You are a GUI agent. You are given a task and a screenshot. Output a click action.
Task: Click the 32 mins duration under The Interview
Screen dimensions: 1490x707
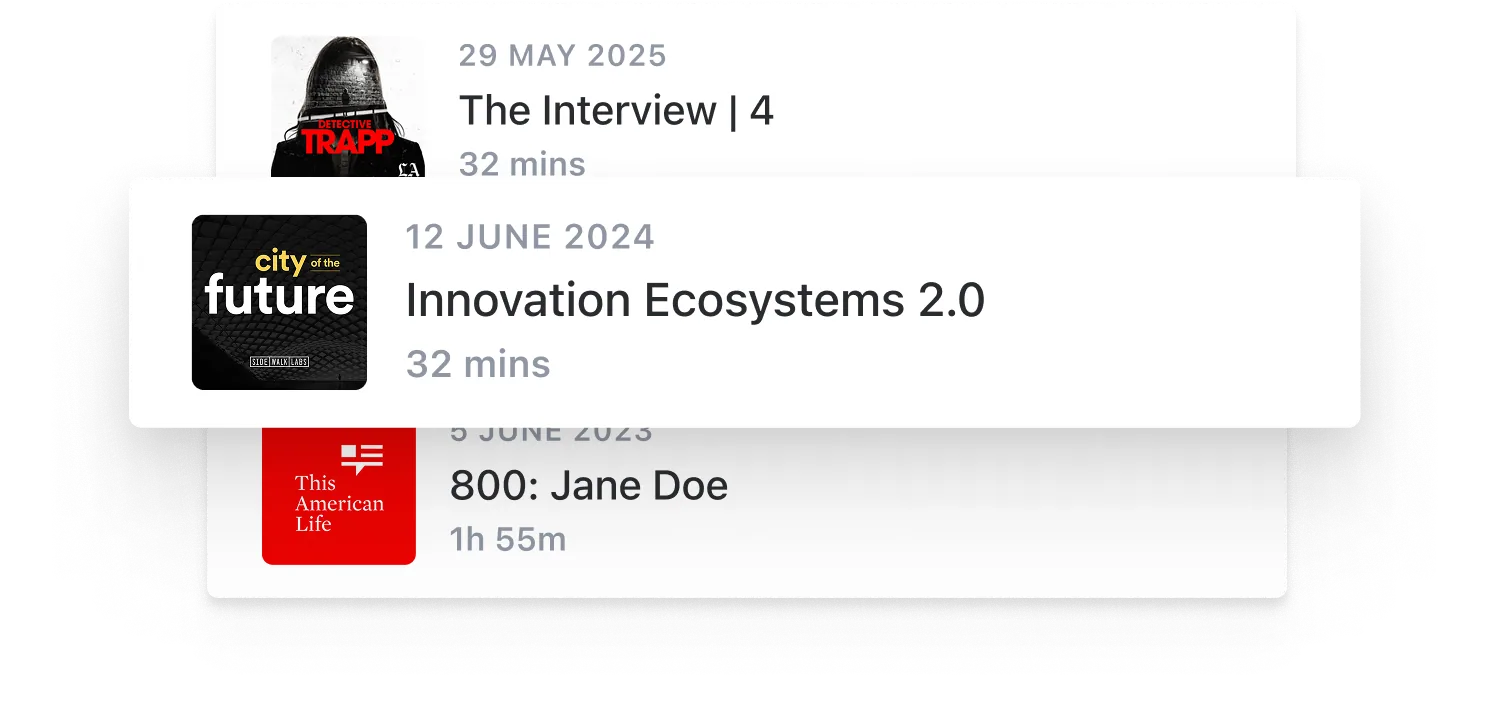point(522,165)
